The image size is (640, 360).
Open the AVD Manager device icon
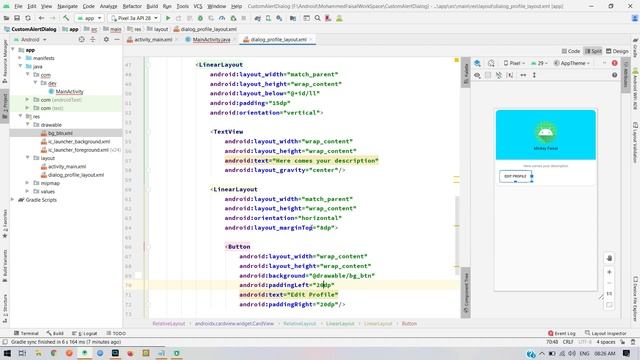click(x=268, y=18)
